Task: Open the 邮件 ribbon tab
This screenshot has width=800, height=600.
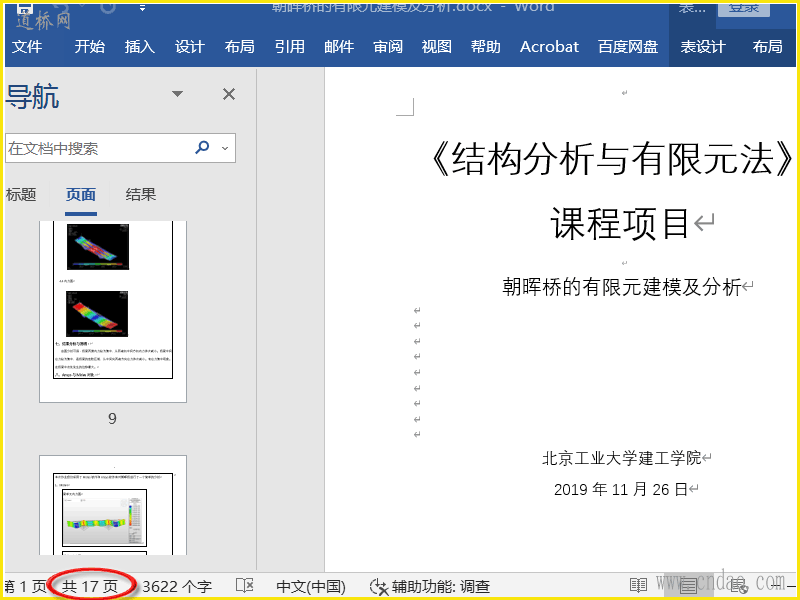Action: pyautogui.click(x=339, y=47)
